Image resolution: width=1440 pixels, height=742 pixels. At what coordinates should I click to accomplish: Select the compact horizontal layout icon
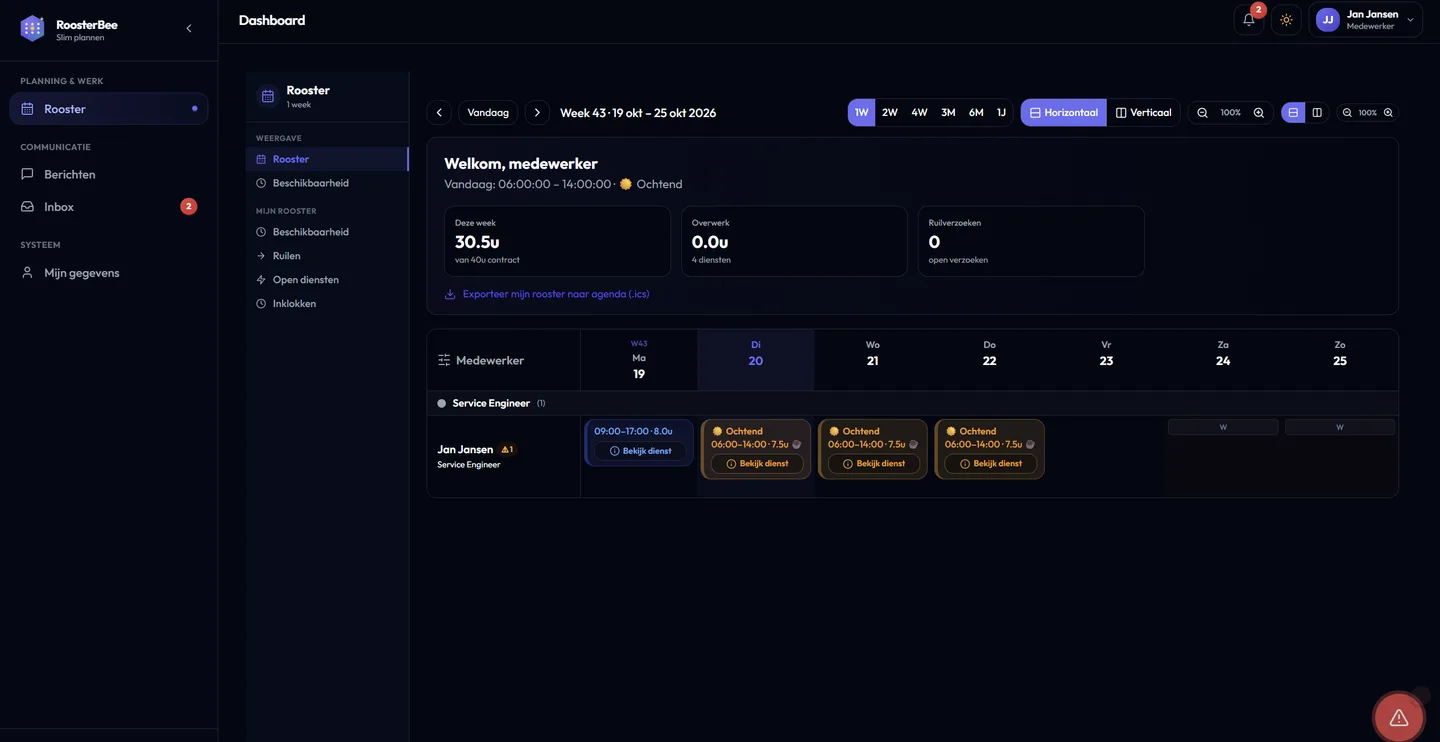1293,113
